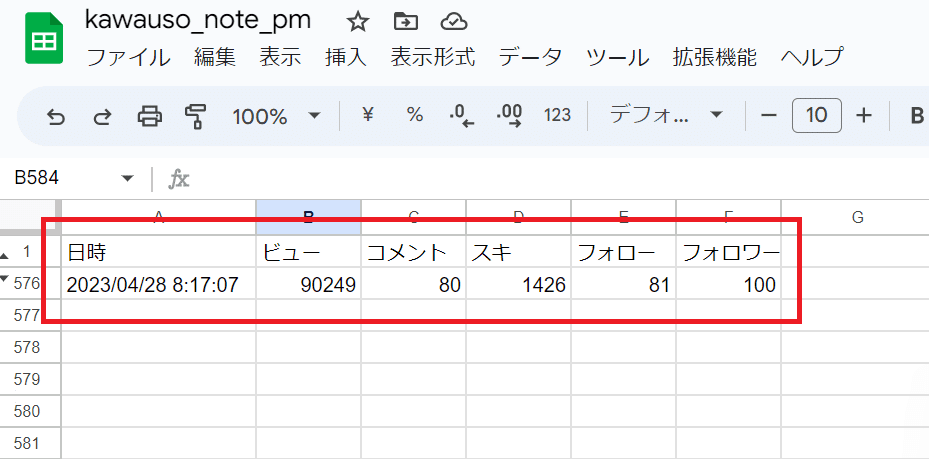Star the kawauso_note_pm document
929x459 pixels.
358,23
